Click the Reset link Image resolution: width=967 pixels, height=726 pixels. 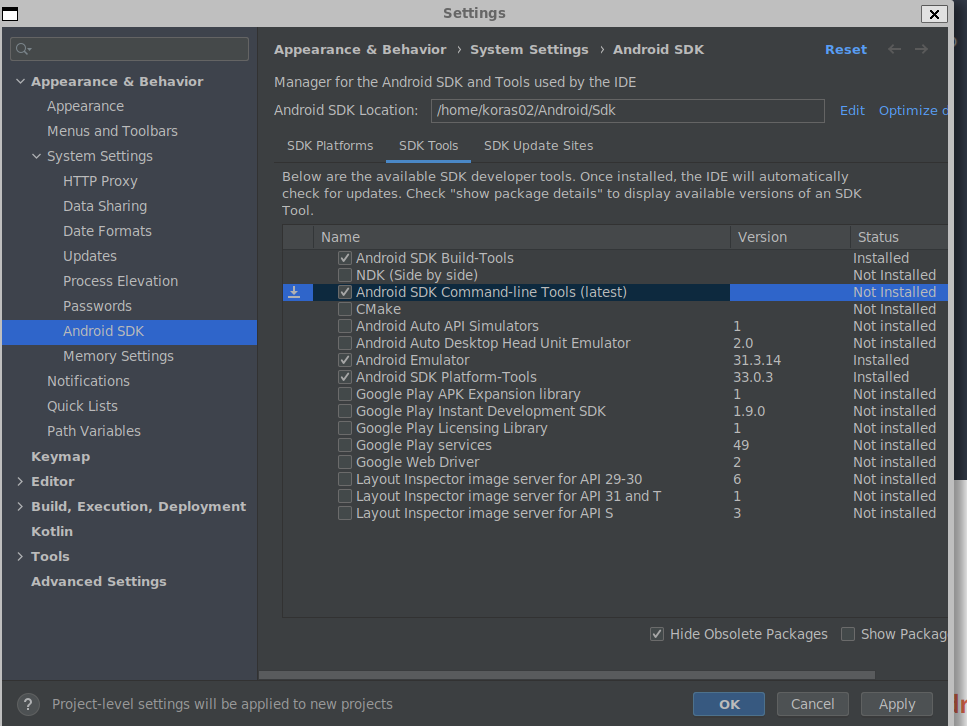click(x=846, y=49)
